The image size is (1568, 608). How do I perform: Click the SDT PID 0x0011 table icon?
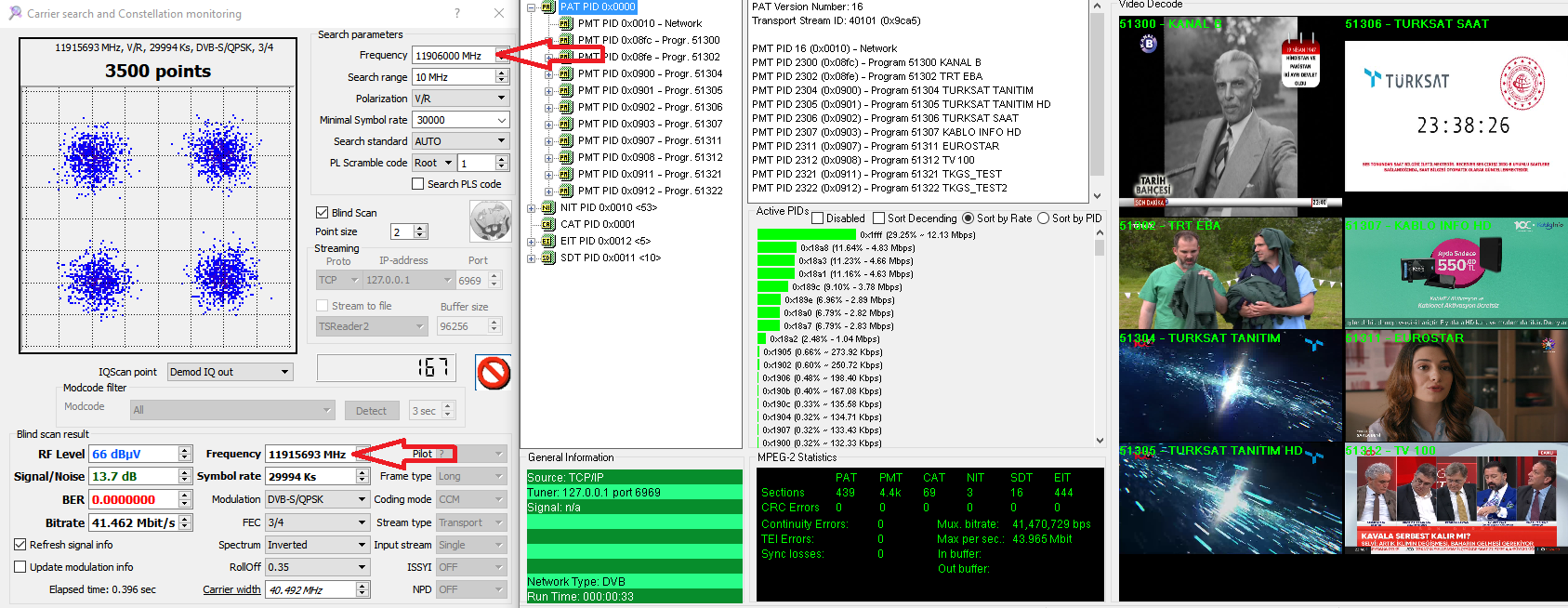pyautogui.click(x=548, y=258)
